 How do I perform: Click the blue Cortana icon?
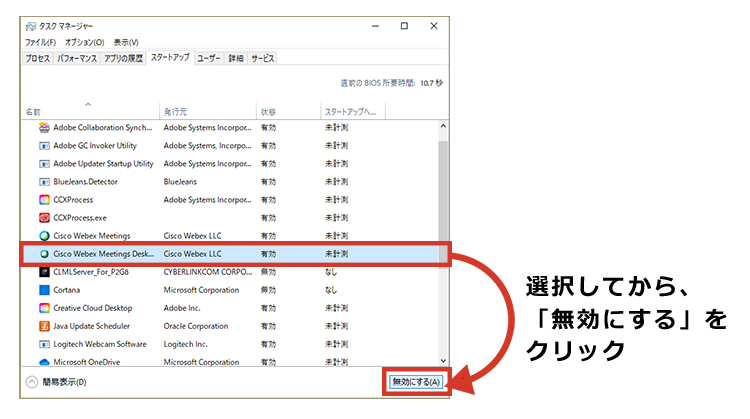coord(44,290)
